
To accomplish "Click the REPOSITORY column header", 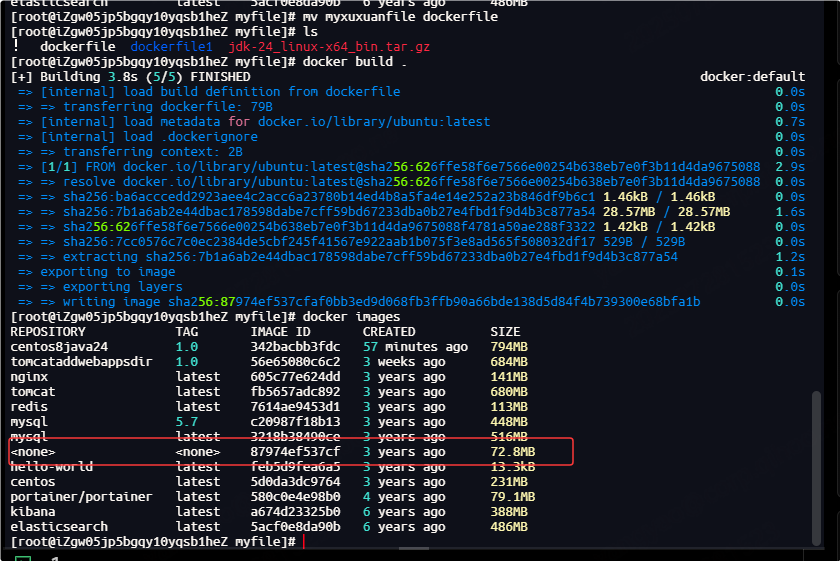I will pyautogui.click(x=48, y=332).
